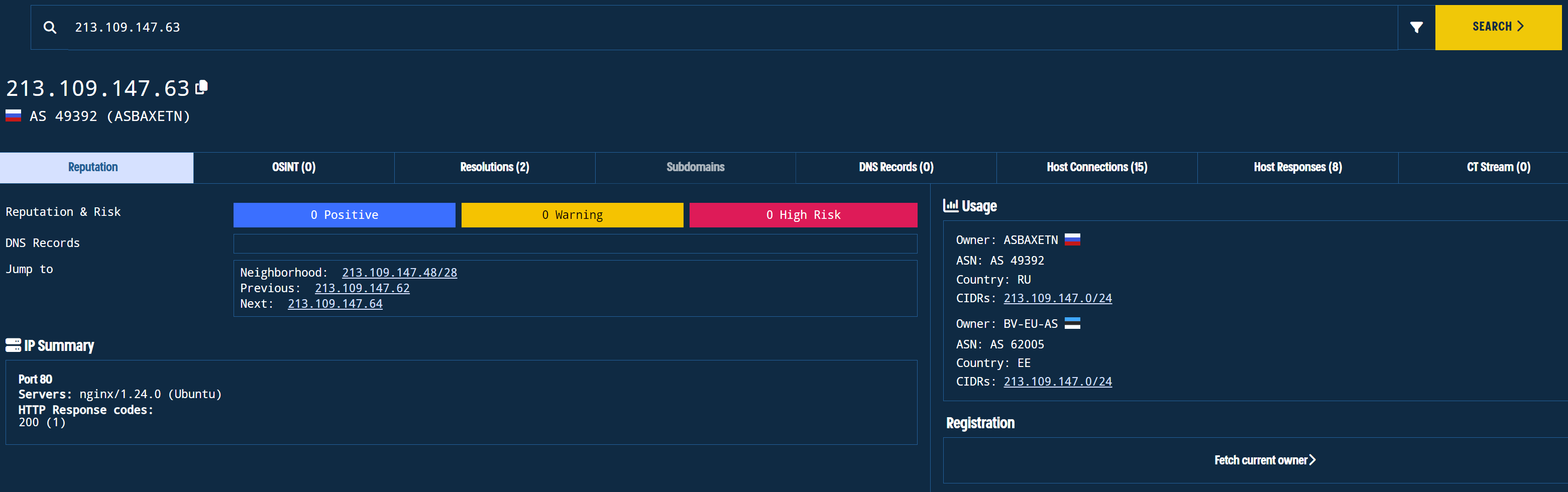Click ASN: AS 49392 in Usage

[x=1000, y=260]
